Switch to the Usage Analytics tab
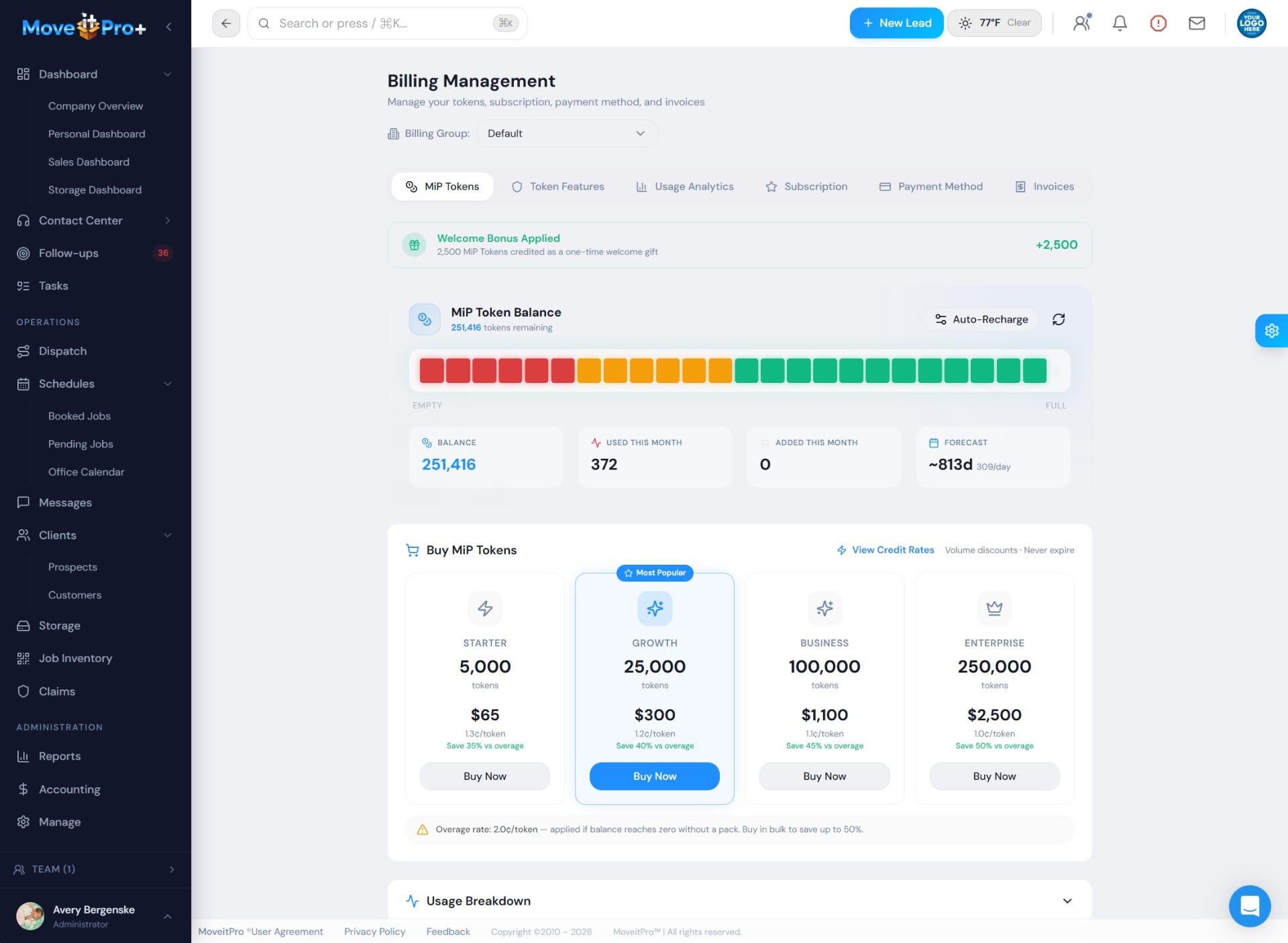This screenshot has width=1288, height=943. click(x=685, y=186)
